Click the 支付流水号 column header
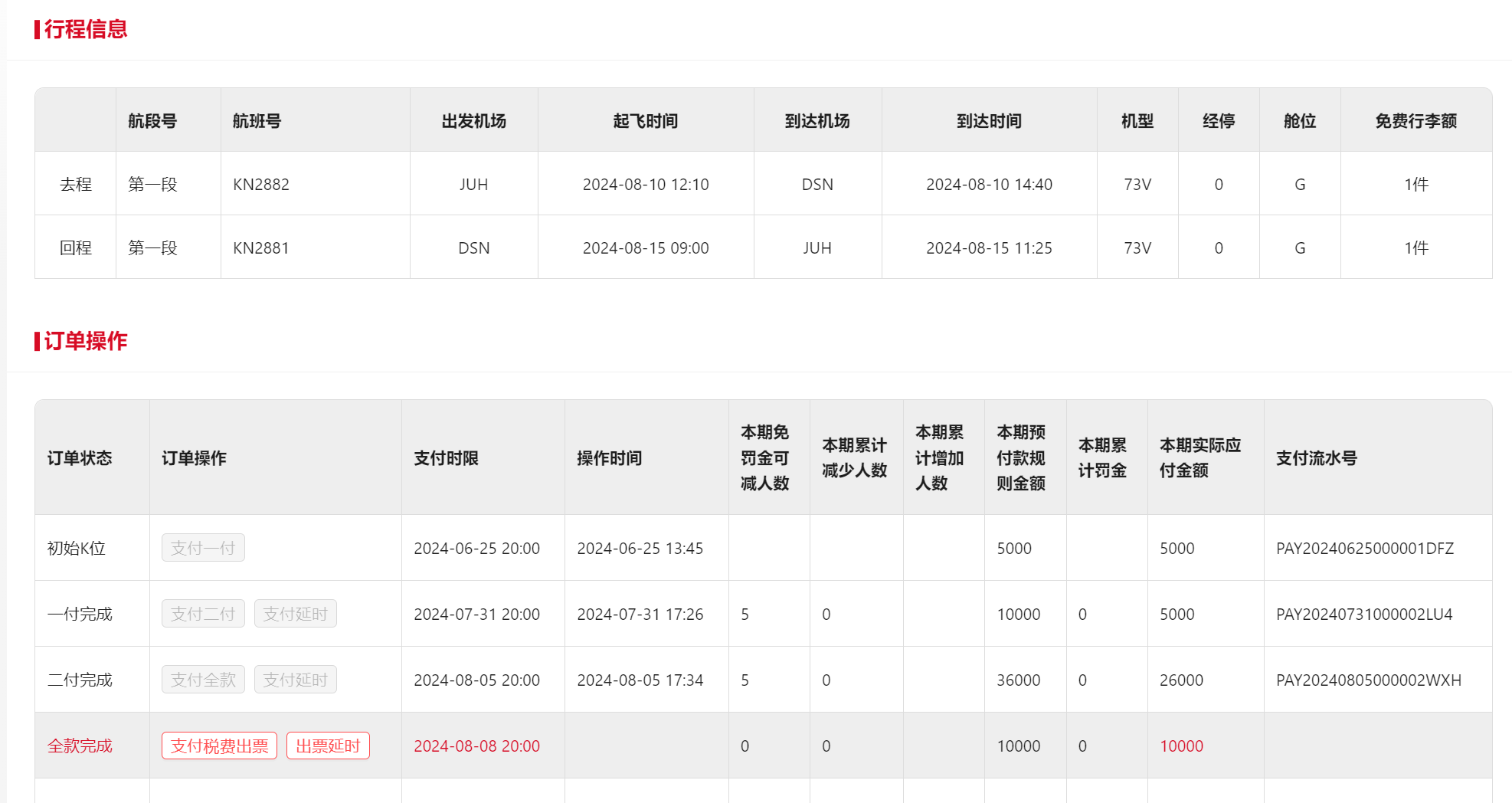Screen dimensions: 1512x803 (x=1316, y=458)
